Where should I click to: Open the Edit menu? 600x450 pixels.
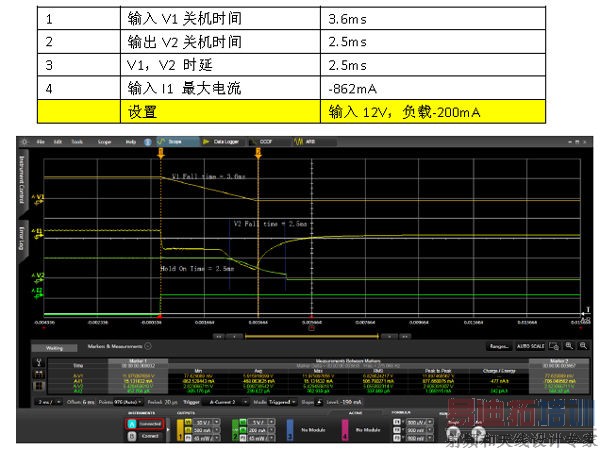(x=57, y=142)
